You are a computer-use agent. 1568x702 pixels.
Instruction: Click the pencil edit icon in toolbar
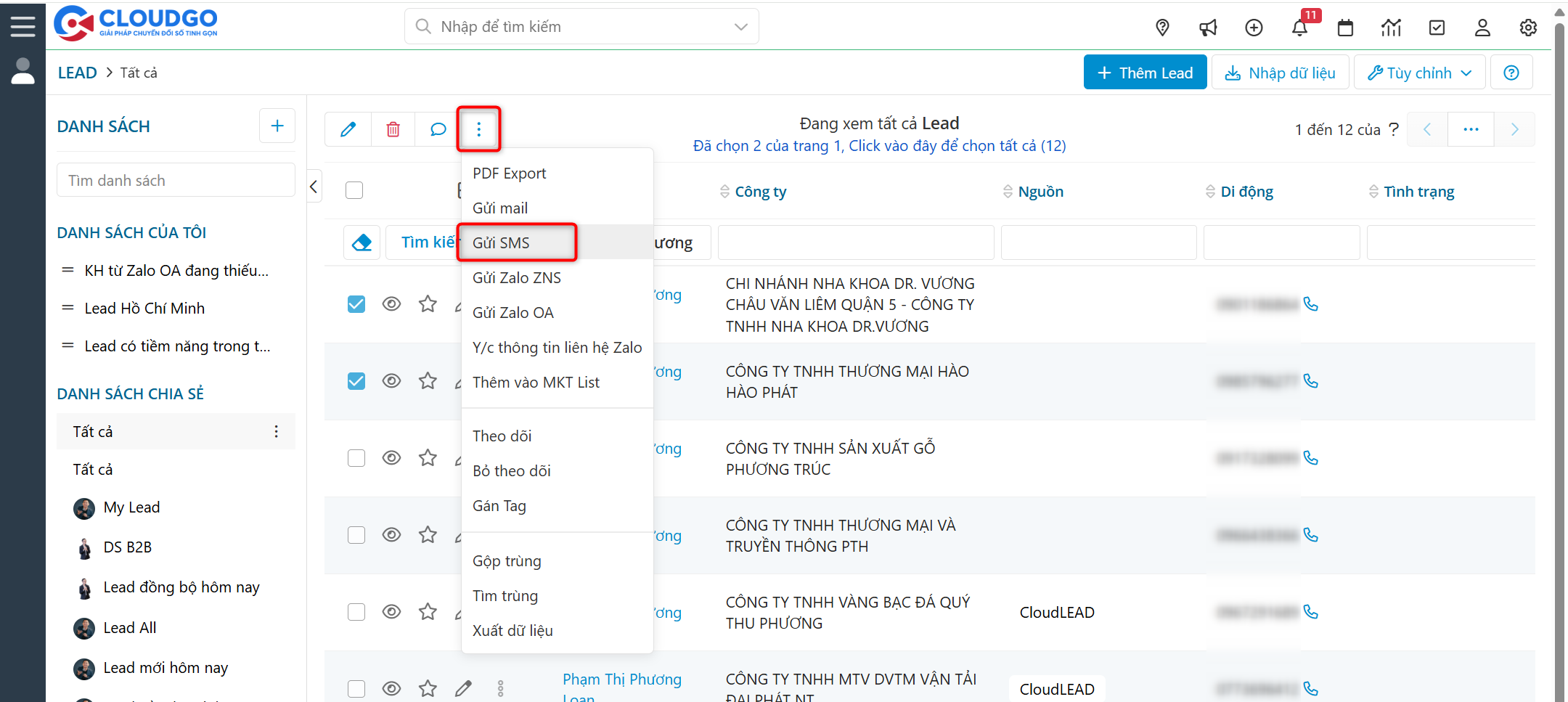(x=348, y=129)
